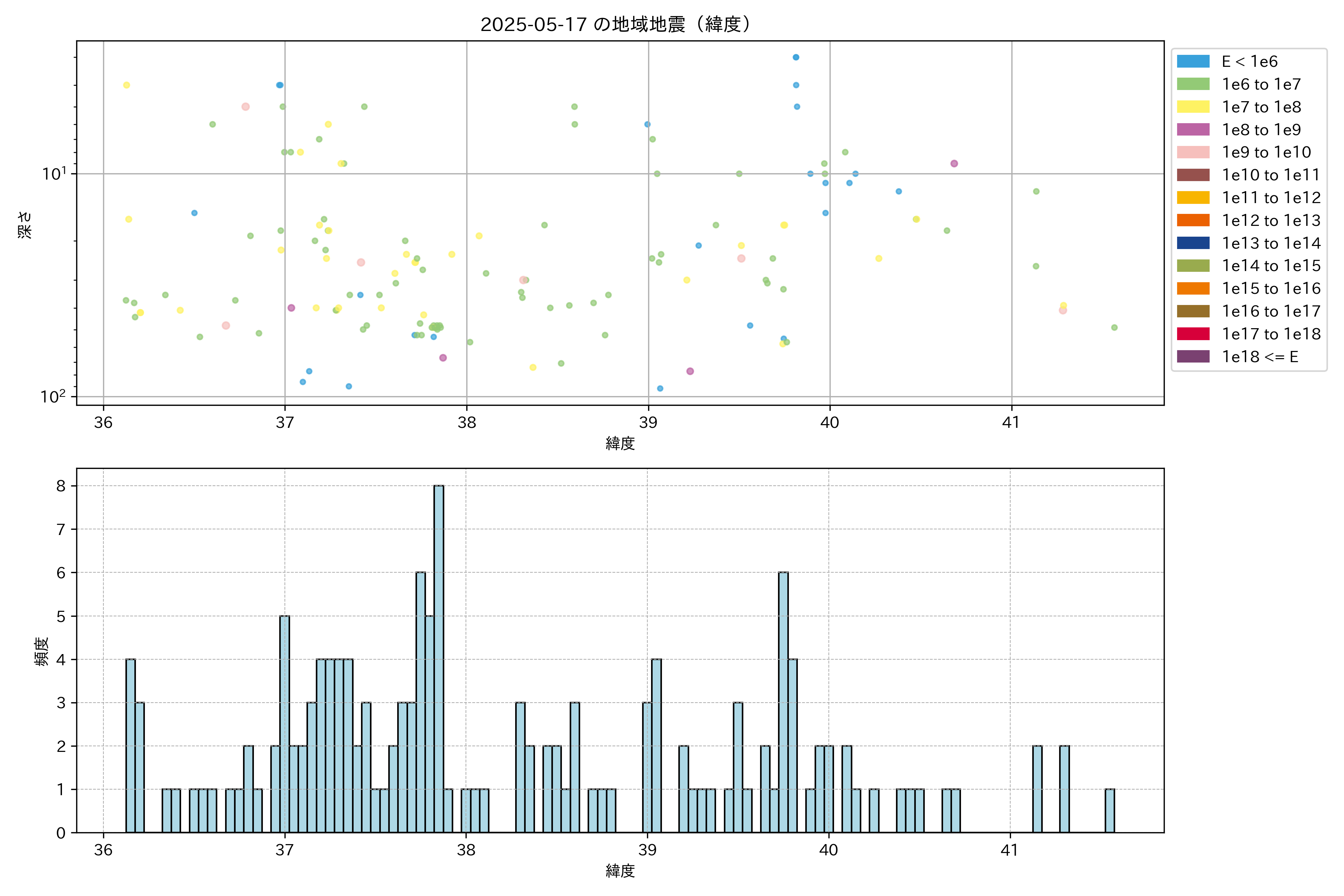
Task: Click the 緯度 label under the histogram
Action: pos(620,871)
